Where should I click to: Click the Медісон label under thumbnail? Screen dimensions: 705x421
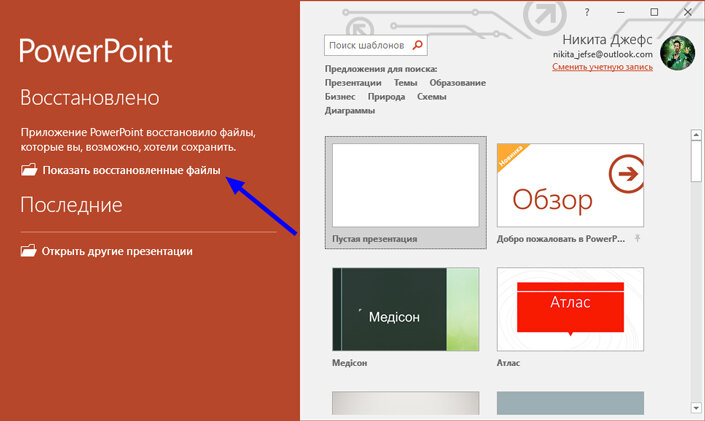[349, 363]
